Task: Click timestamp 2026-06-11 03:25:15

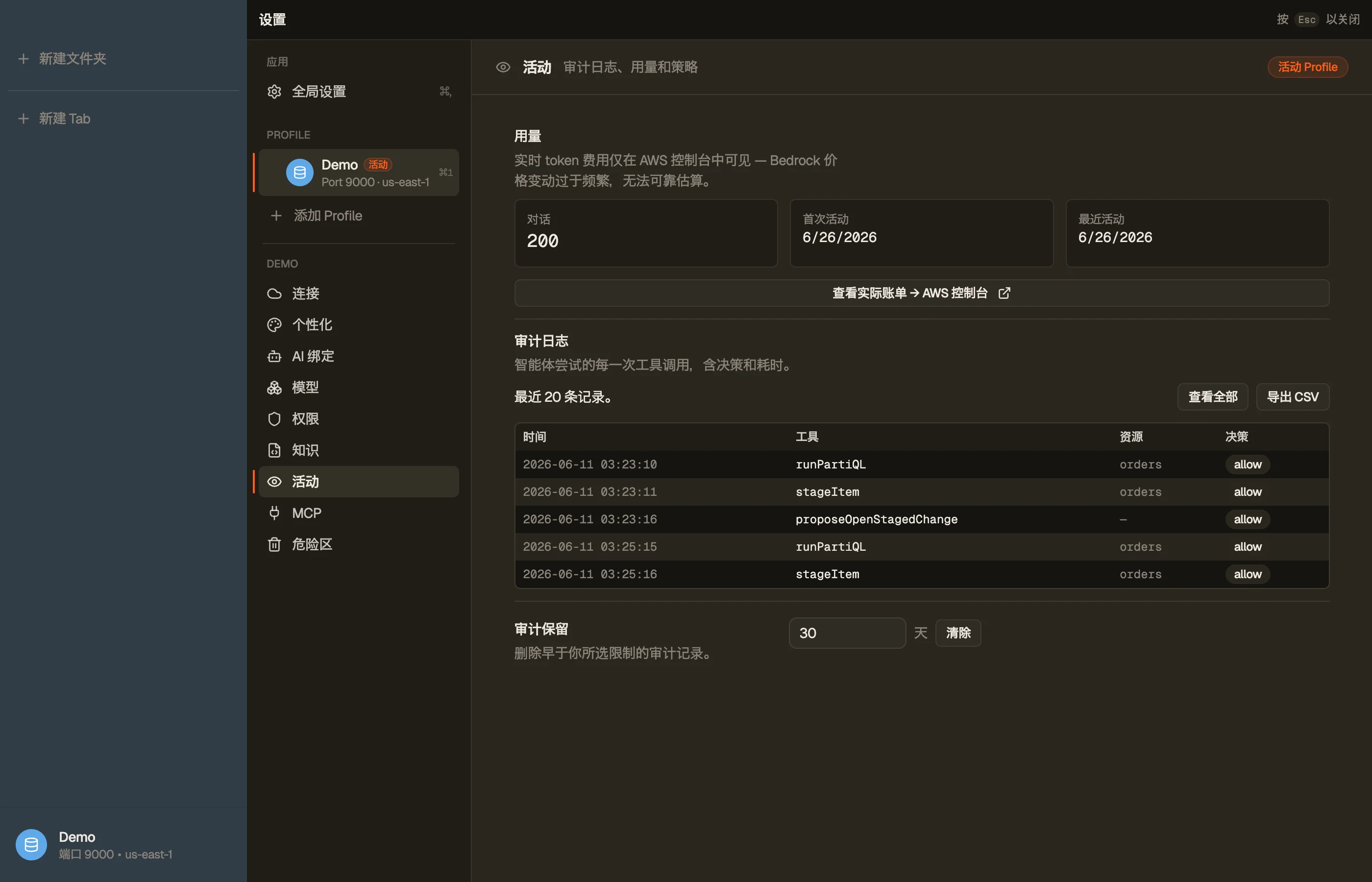Action: 590,547
